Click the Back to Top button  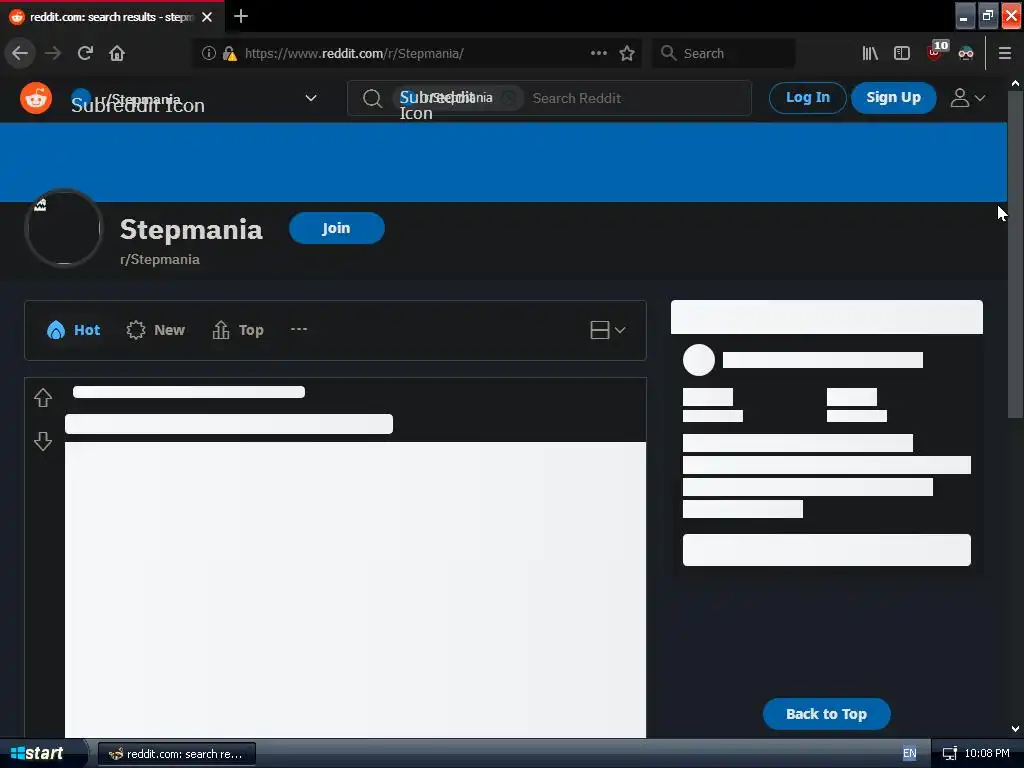pyautogui.click(x=826, y=714)
